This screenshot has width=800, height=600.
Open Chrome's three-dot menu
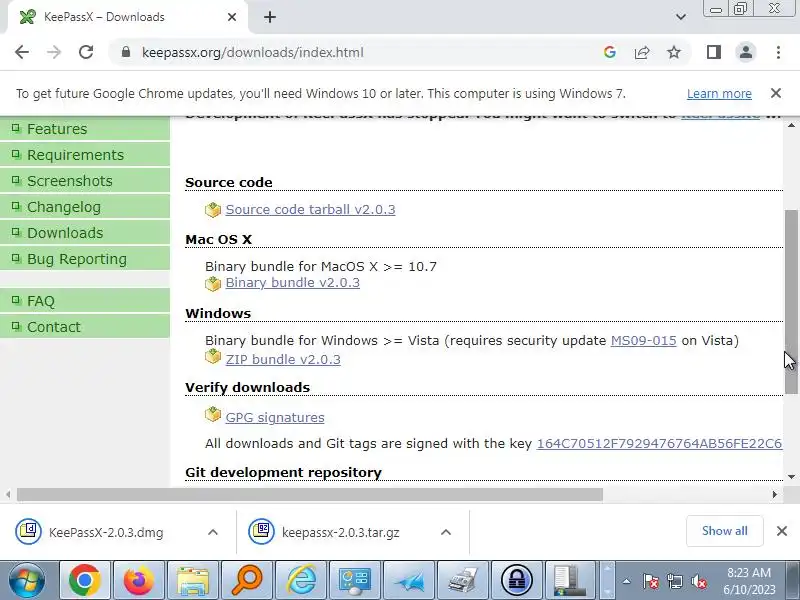[778, 52]
